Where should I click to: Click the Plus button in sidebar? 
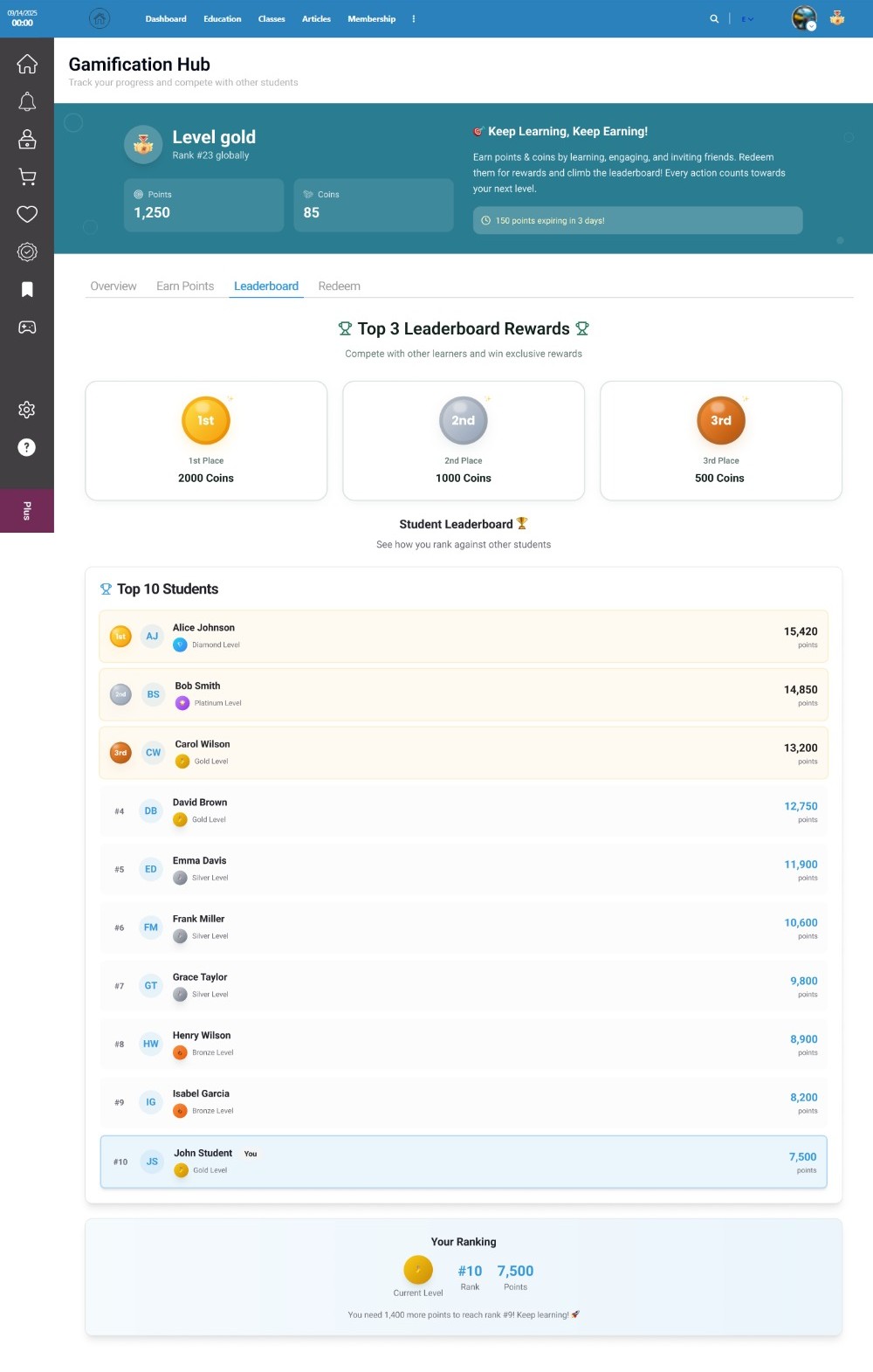click(27, 511)
